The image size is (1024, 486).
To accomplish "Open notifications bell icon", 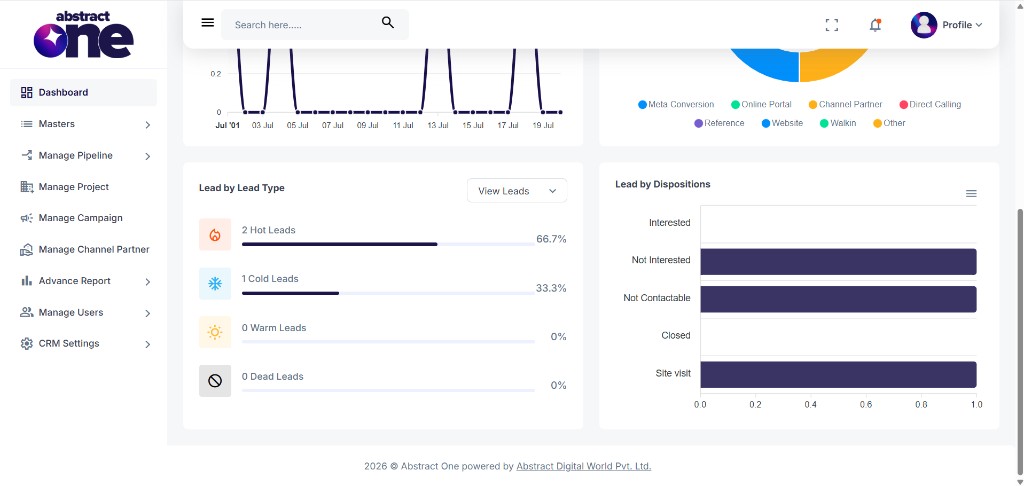I will (x=875, y=25).
